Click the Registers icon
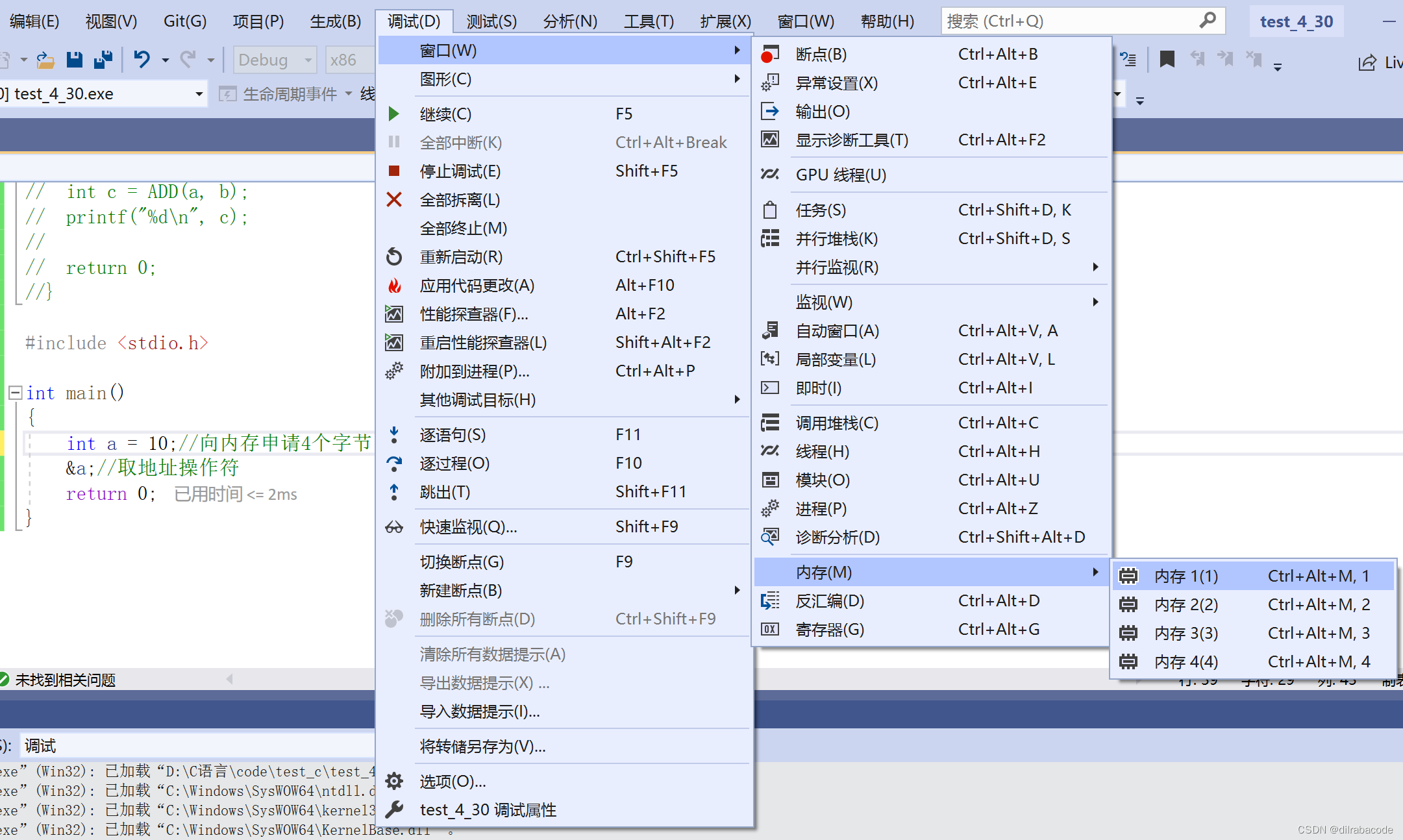The height and width of the screenshot is (840, 1403). pyautogui.click(x=770, y=630)
